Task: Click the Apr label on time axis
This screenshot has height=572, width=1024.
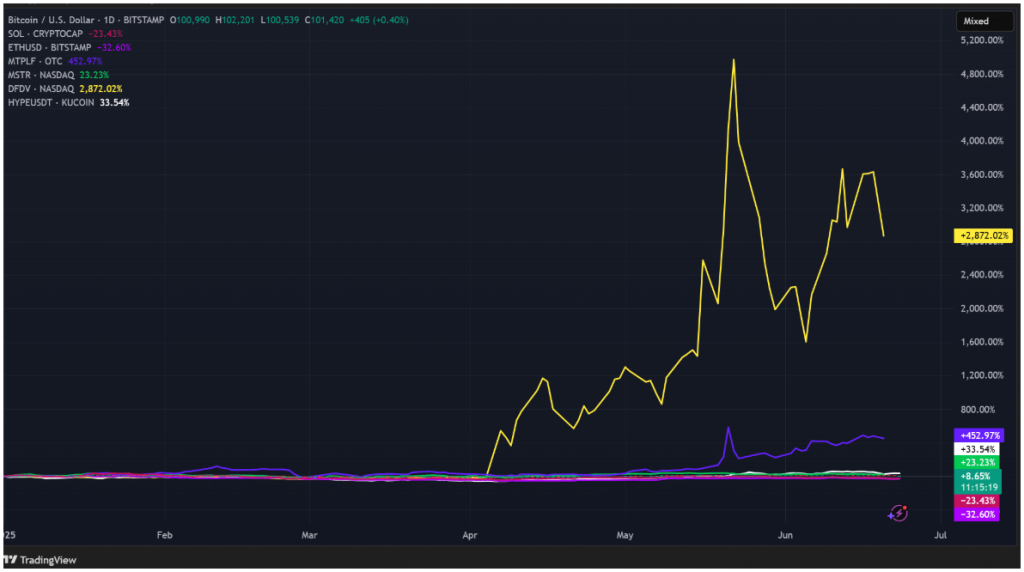Action: [470, 536]
